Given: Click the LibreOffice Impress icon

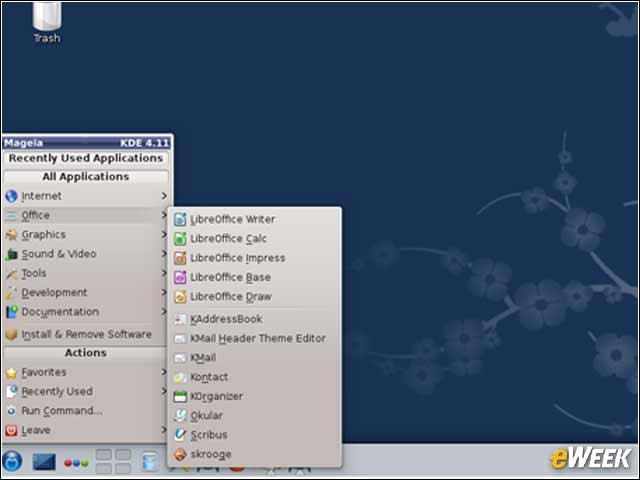Looking at the screenshot, I should pos(180,258).
